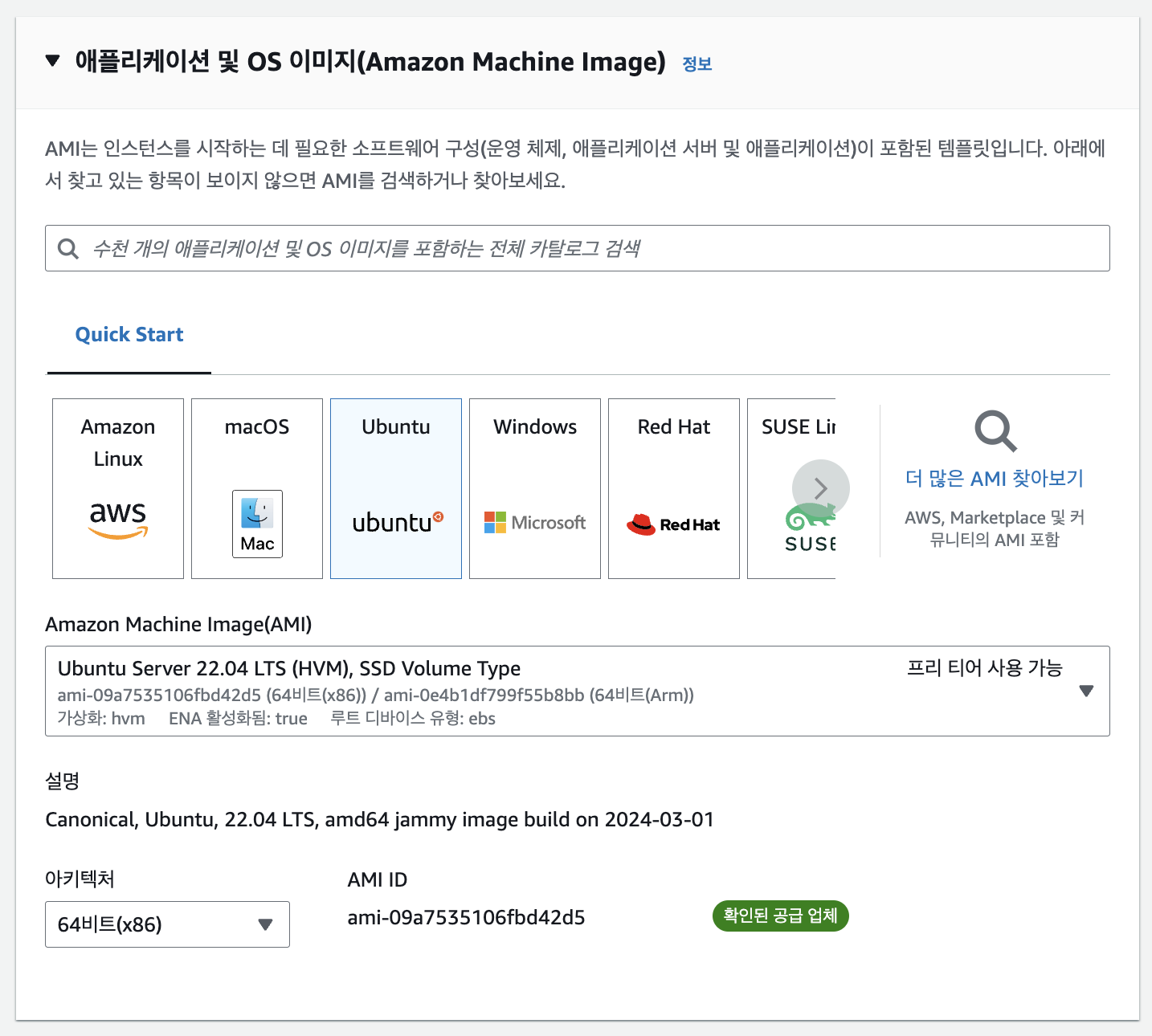Click the AMI dropdown arrow

click(x=1086, y=691)
